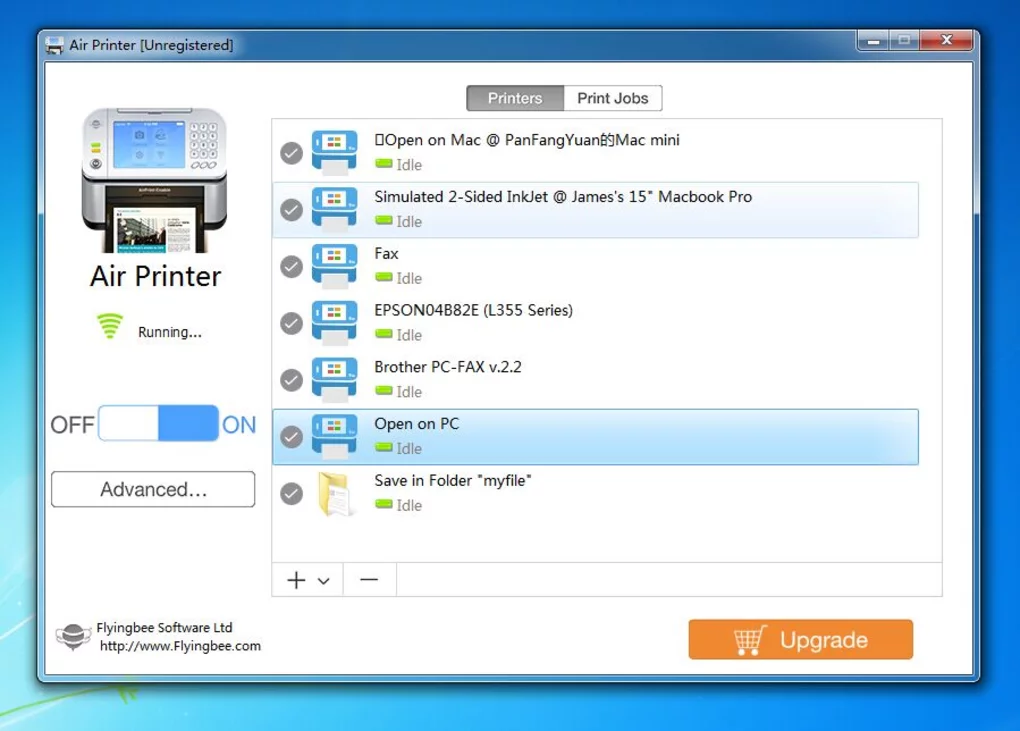The width and height of the screenshot is (1020, 731).
Task: Click the orange Upgrade button
Action: 800,640
